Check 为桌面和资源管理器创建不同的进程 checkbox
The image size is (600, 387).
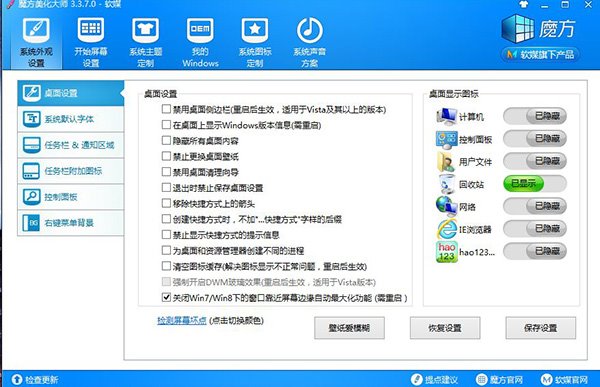pos(166,250)
